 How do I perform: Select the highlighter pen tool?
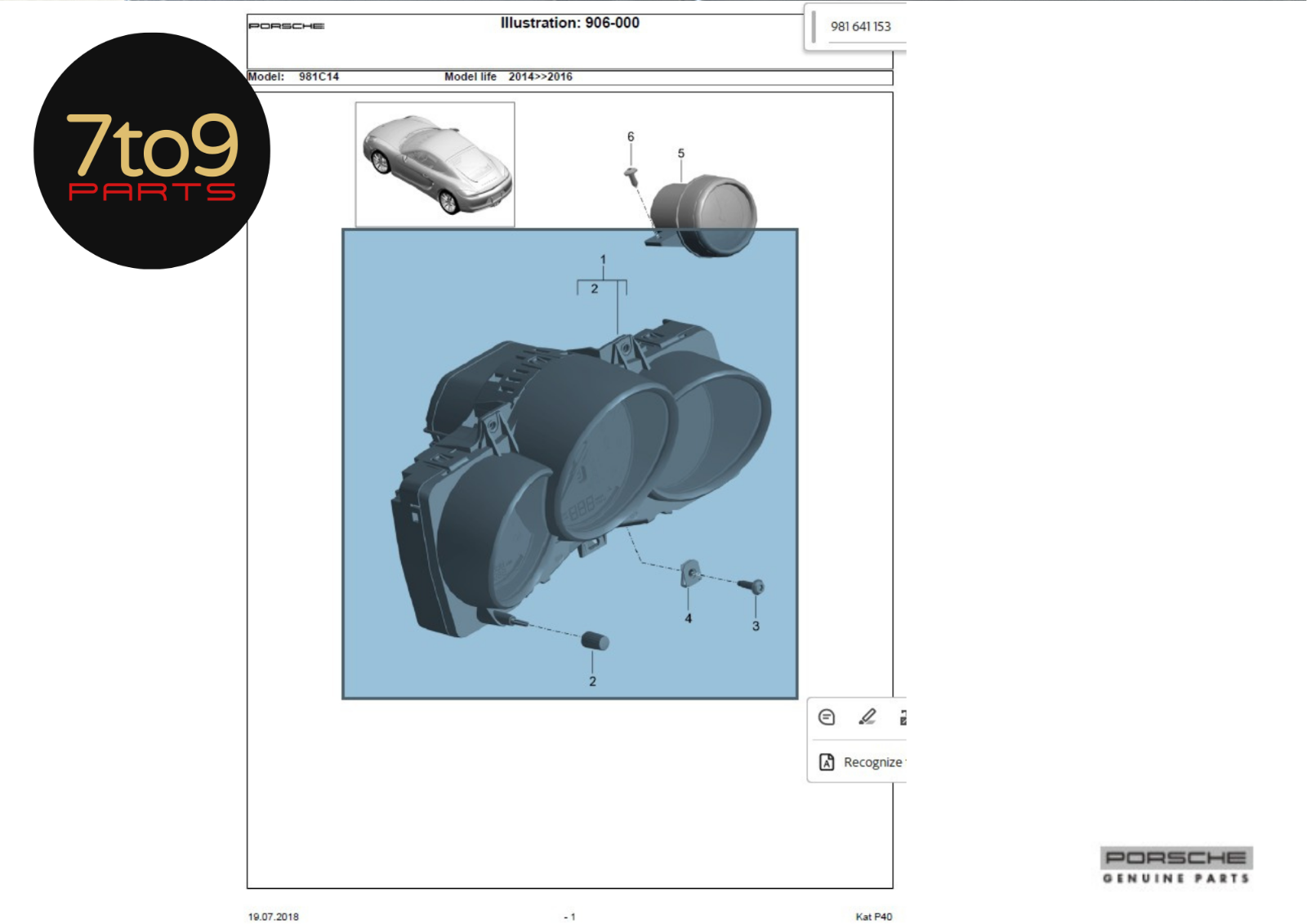coord(867,717)
